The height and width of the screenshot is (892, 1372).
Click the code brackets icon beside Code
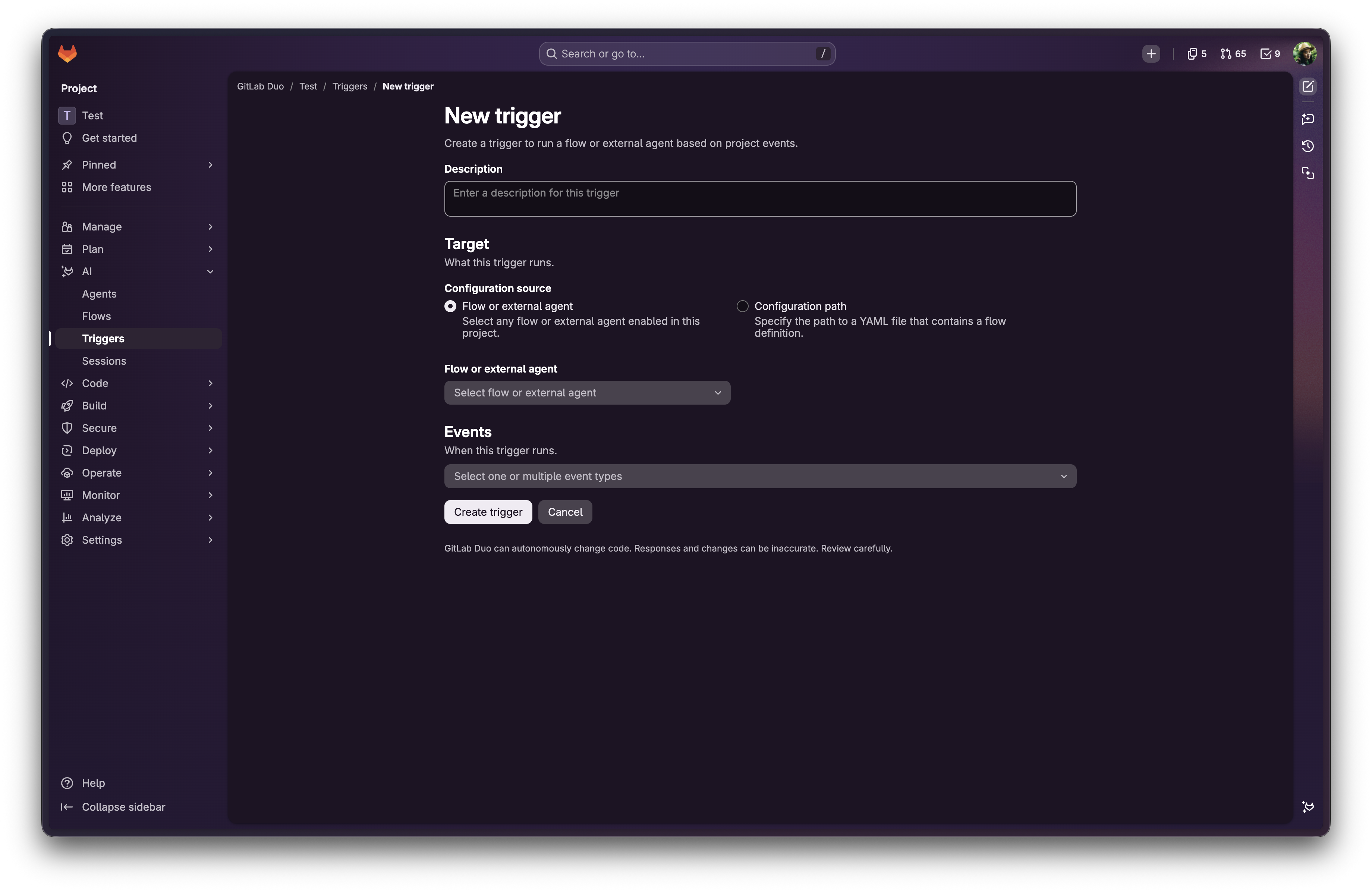click(67, 383)
